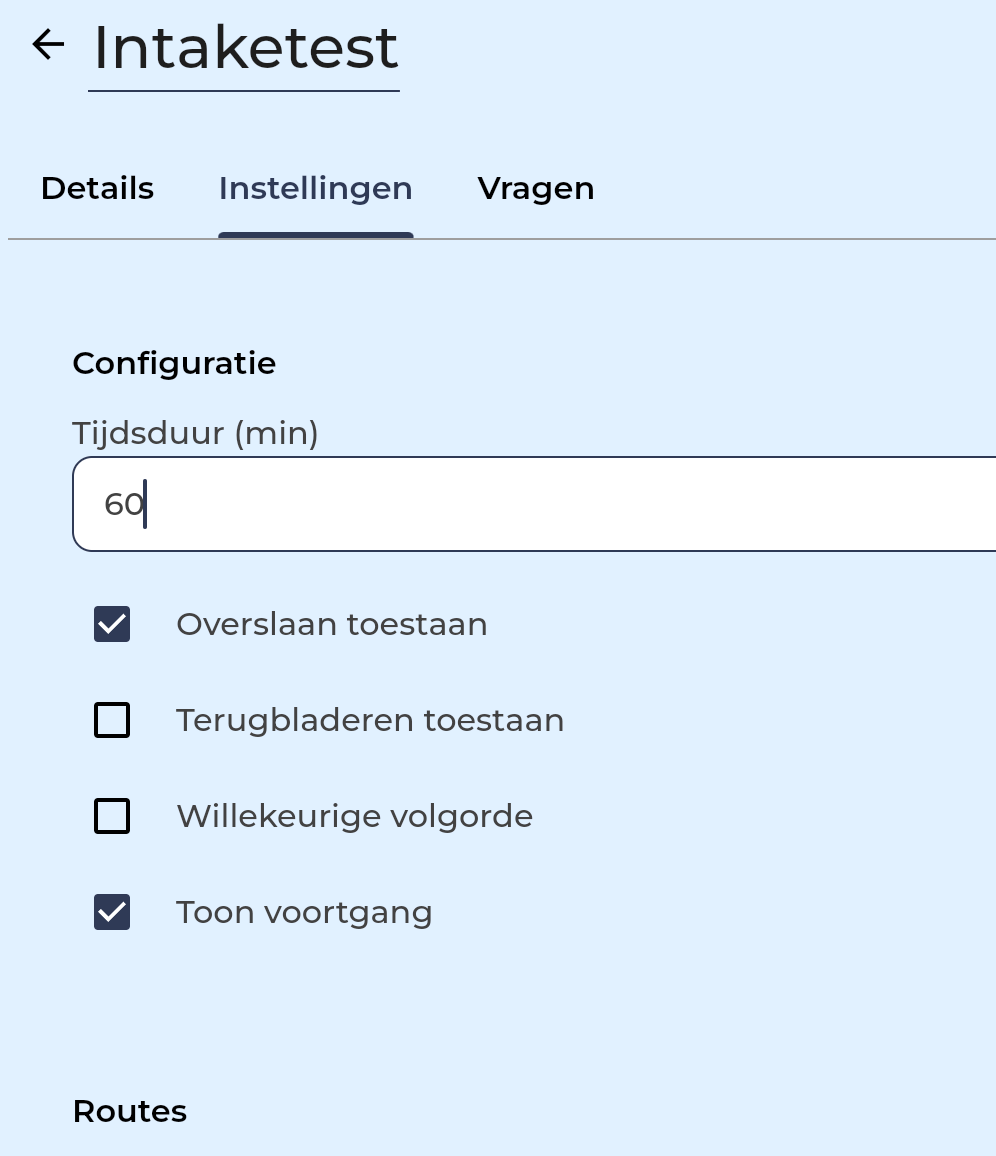996x1156 pixels.
Task: Click the "Toon voortgang" label text
Action: point(304,912)
